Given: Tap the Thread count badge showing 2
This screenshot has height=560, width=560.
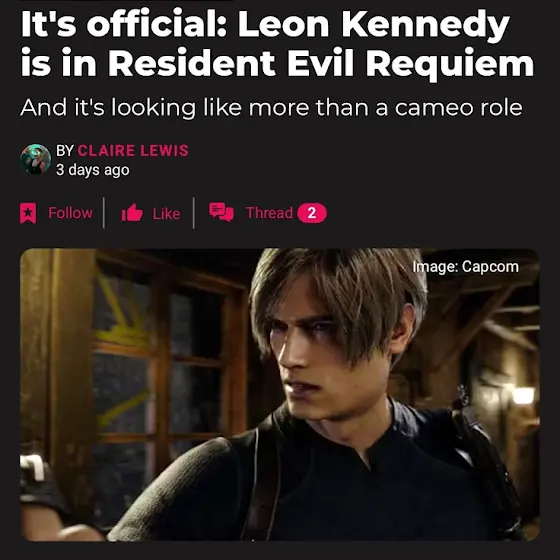Looking at the screenshot, I should [312, 213].
